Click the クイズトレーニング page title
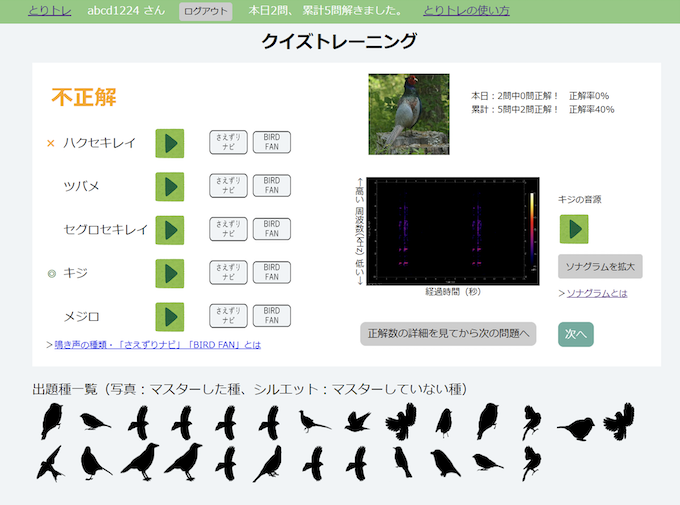Viewport: 680px width, 505px height. (339, 42)
